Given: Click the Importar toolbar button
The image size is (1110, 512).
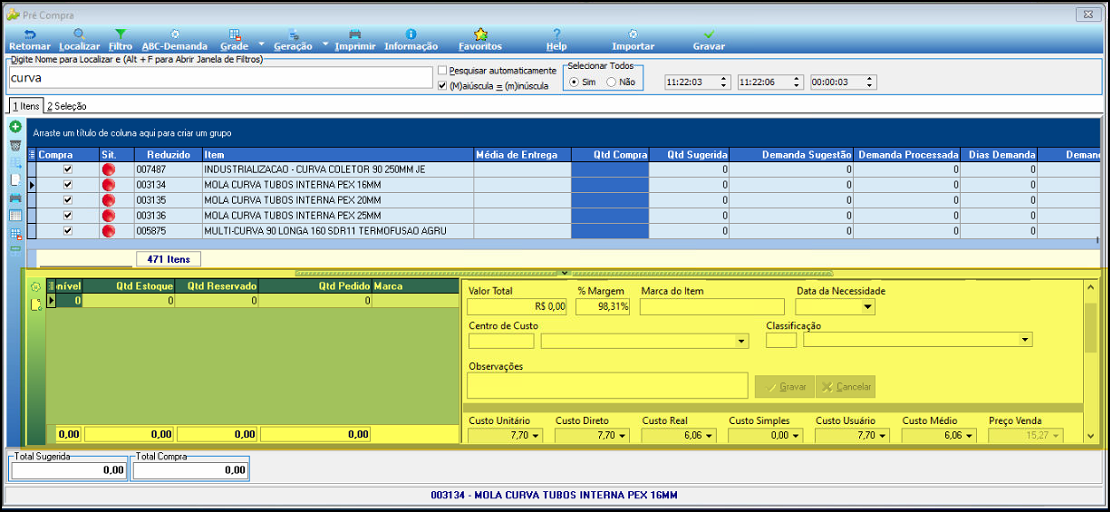Looking at the screenshot, I should (633, 40).
